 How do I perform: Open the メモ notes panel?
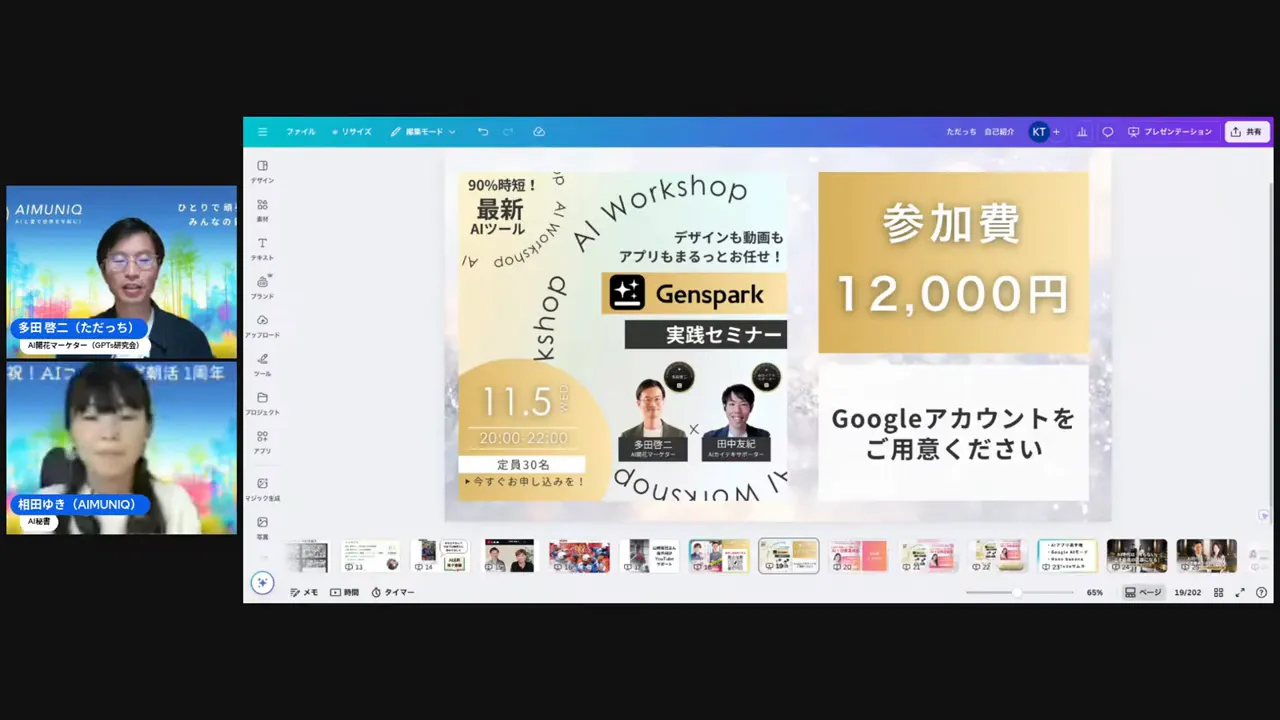point(304,592)
